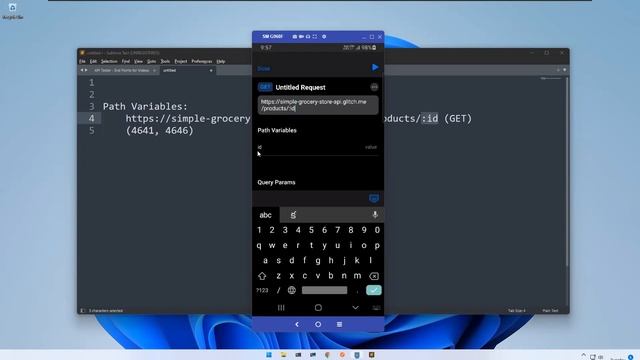Click the request URL input field
Viewport: 640px width, 360px height.
pos(318,105)
